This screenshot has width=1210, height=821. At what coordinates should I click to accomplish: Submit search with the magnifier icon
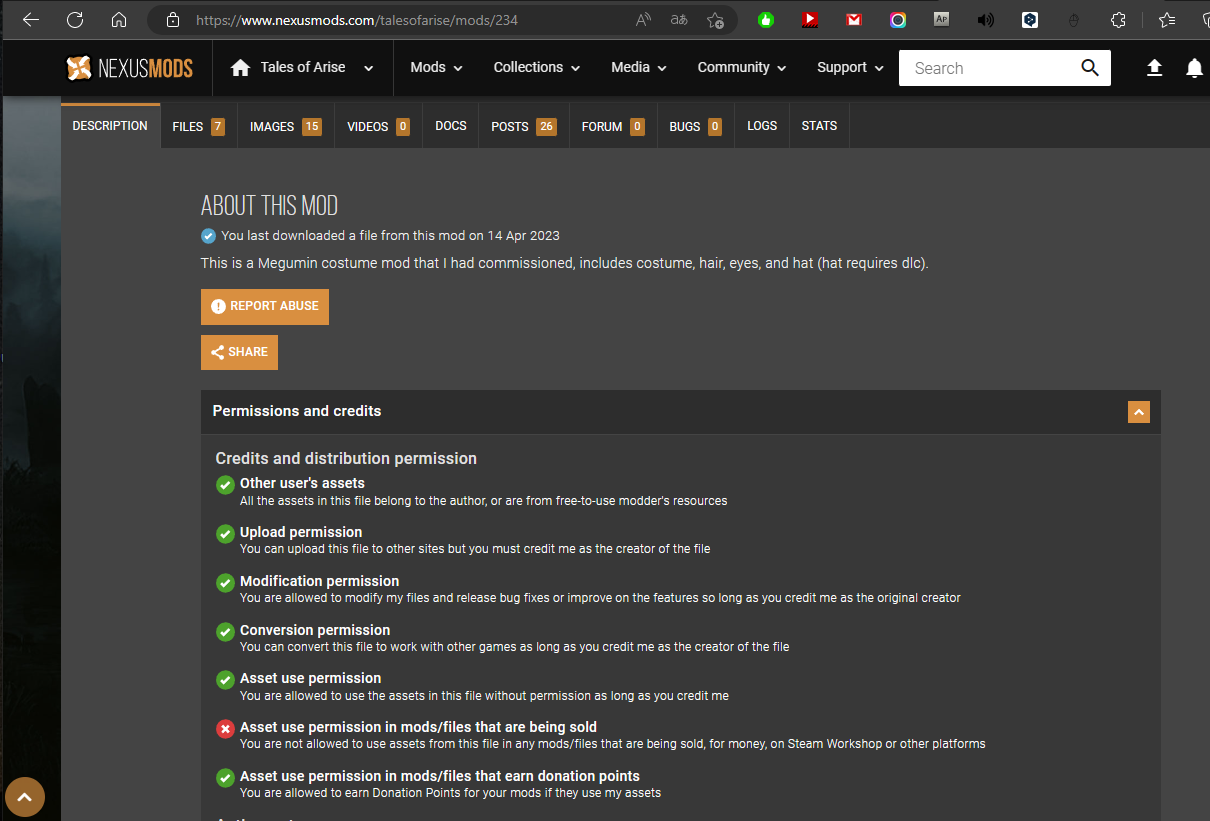1090,68
